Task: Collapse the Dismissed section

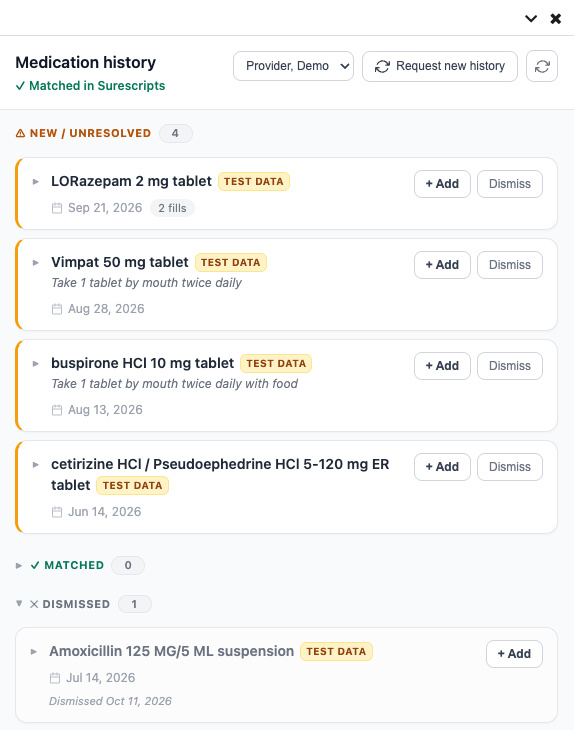Action: click(19, 604)
